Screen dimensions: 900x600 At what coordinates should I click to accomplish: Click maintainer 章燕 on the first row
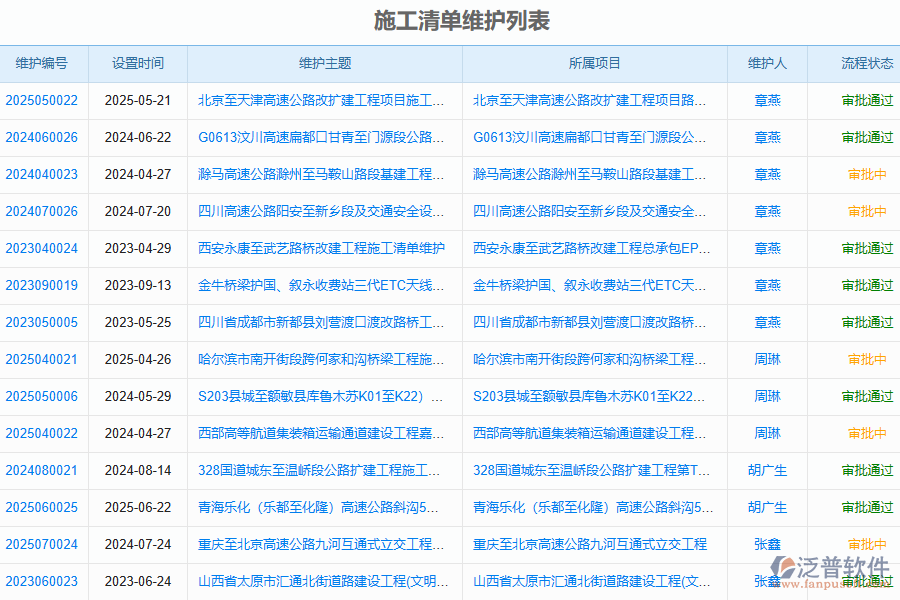[x=767, y=101]
